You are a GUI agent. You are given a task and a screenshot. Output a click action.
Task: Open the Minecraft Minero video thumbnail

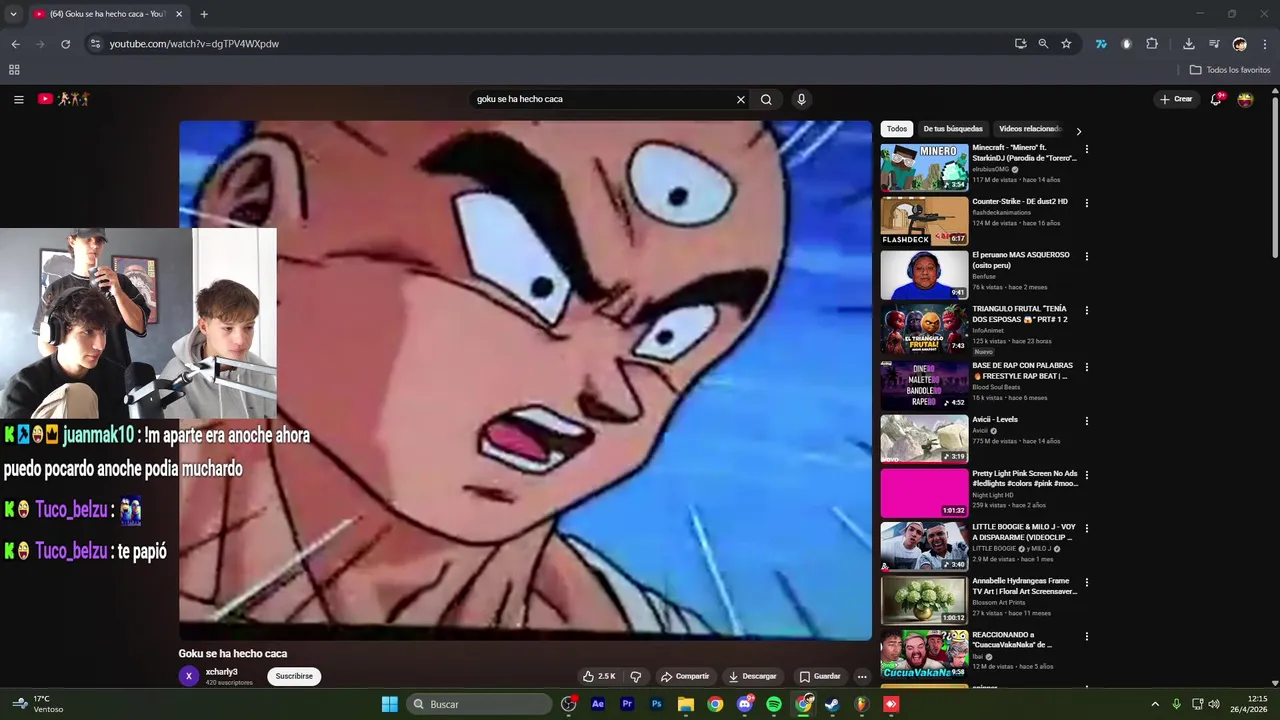(x=924, y=167)
